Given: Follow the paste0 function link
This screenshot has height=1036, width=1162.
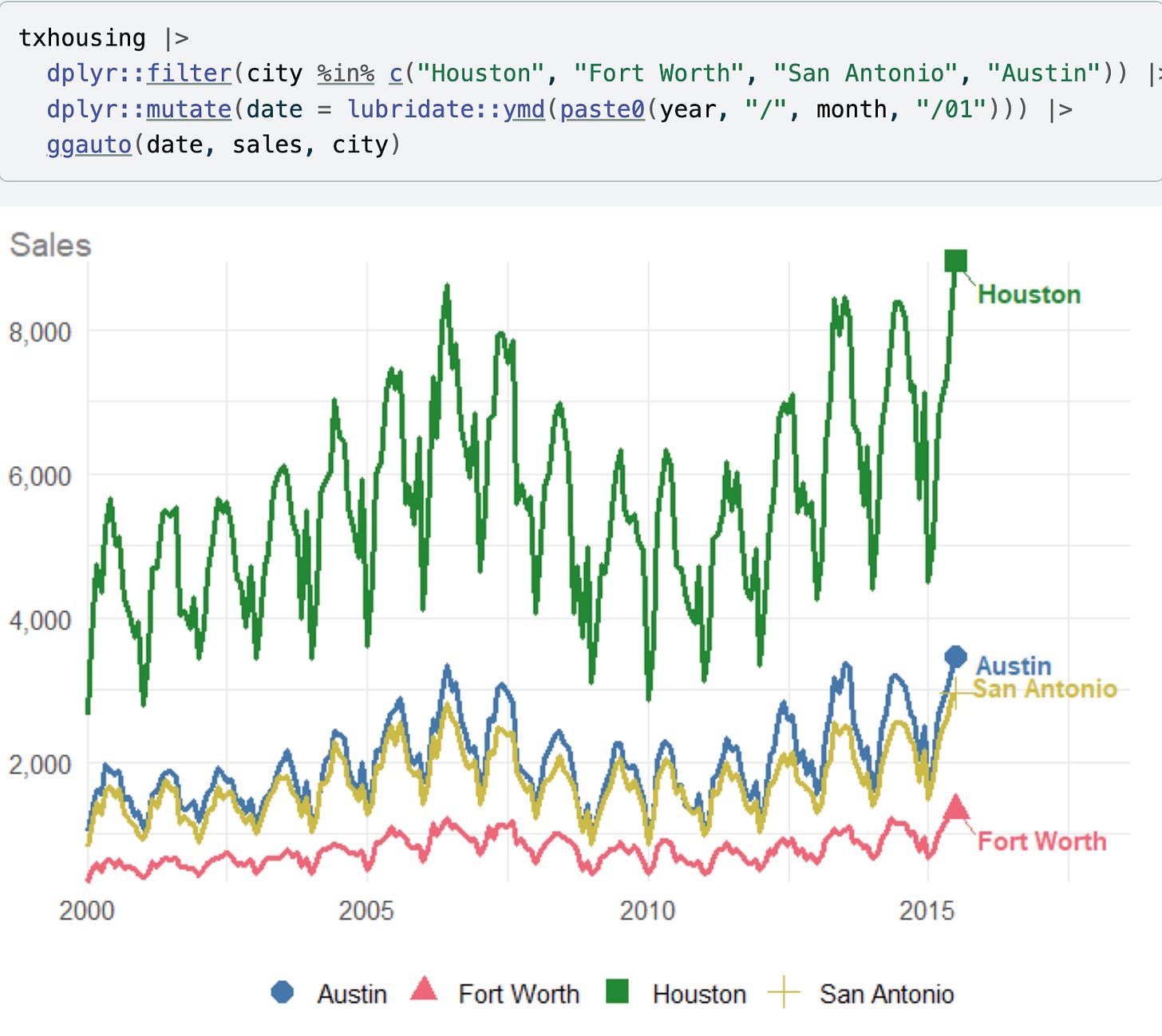Looking at the screenshot, I should pyautogui.click(x=602, y=109).
